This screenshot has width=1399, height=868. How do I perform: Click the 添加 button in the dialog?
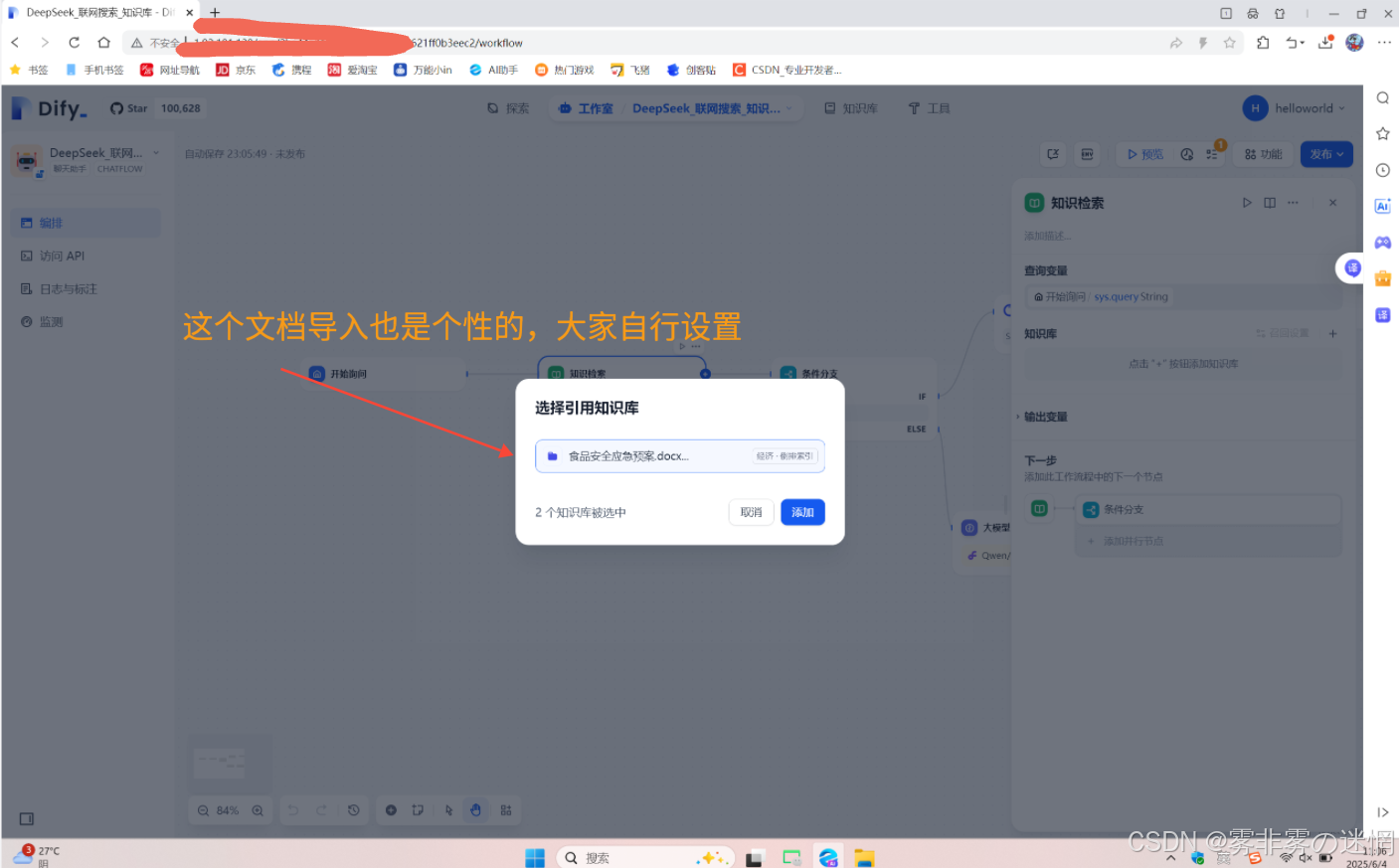pyautogui.click(x=802, y=512)
